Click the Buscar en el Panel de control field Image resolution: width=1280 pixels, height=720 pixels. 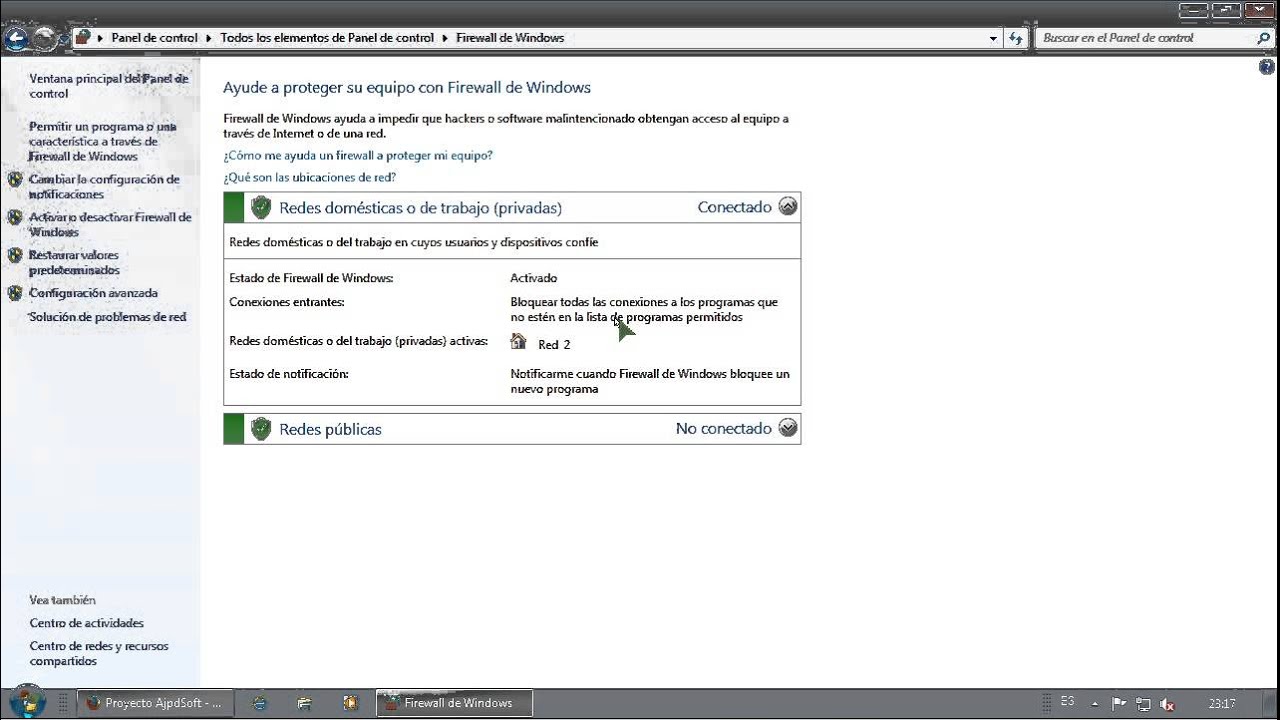pos(1145,38)
